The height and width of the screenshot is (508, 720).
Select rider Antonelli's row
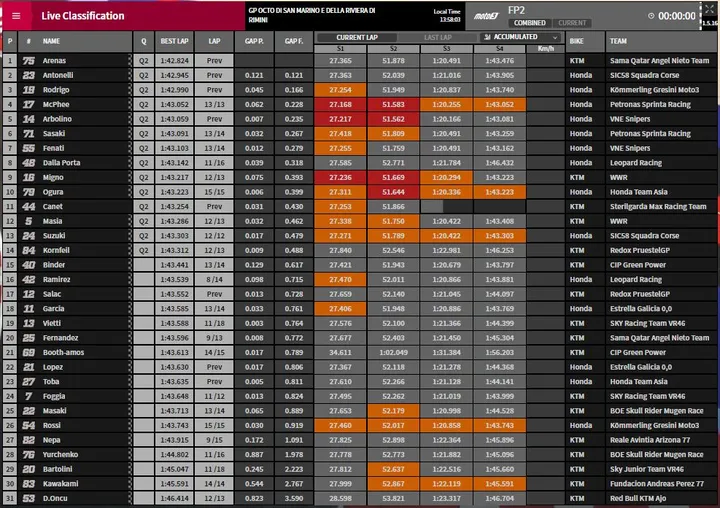point(360,75)
